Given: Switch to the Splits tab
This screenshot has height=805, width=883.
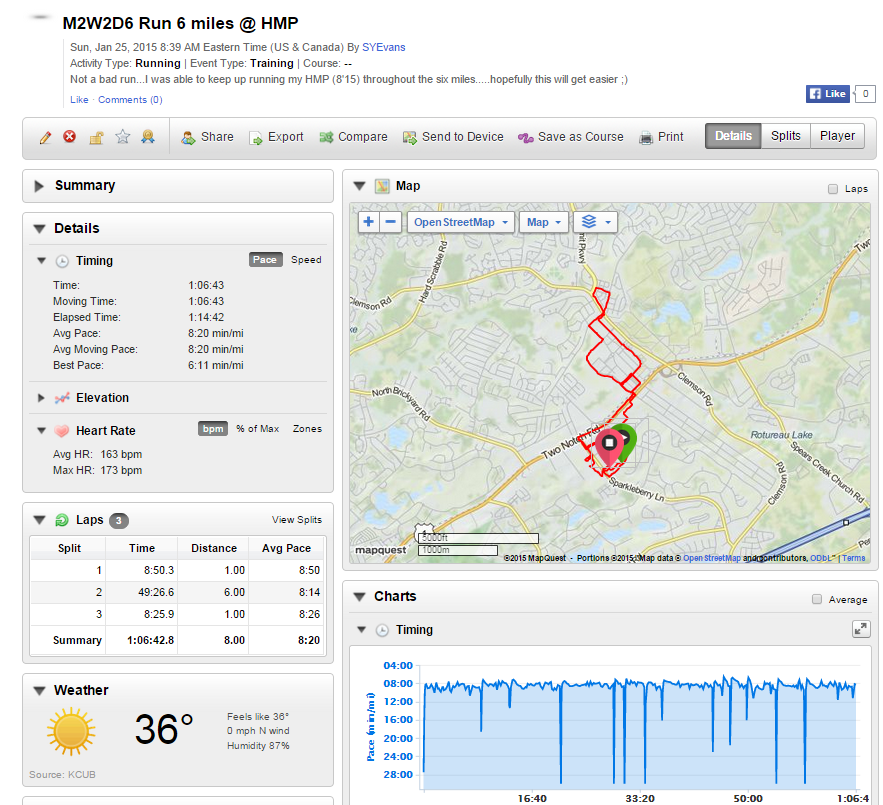Looking at the screenshot, I should [785, 137].
